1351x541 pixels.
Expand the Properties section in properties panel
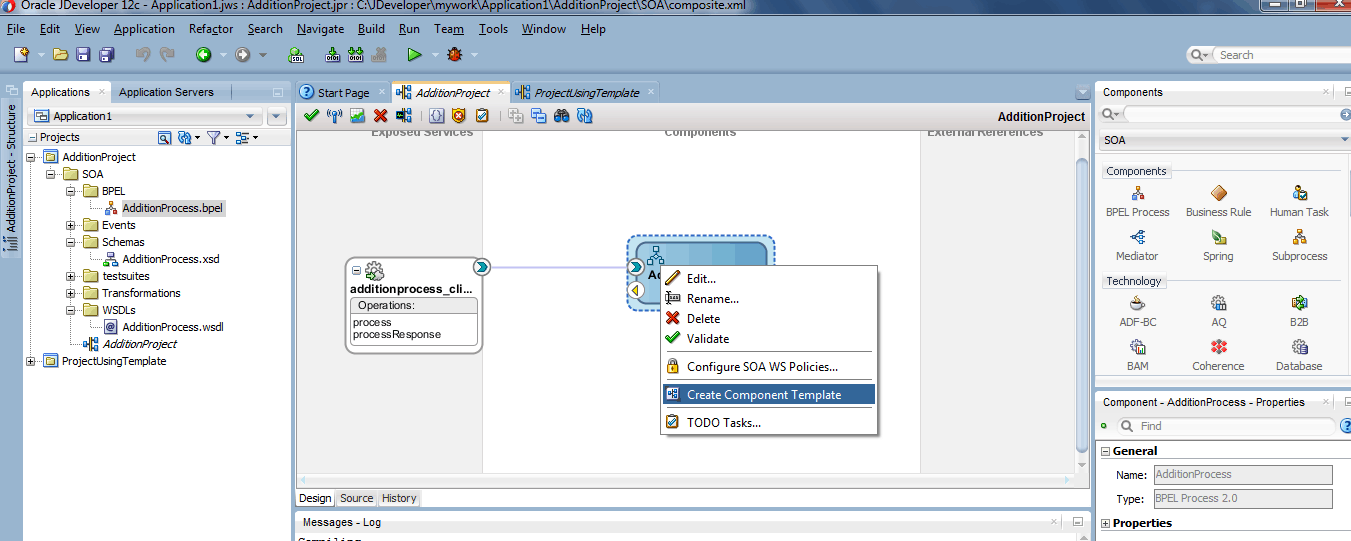[x=1106, y=523]
